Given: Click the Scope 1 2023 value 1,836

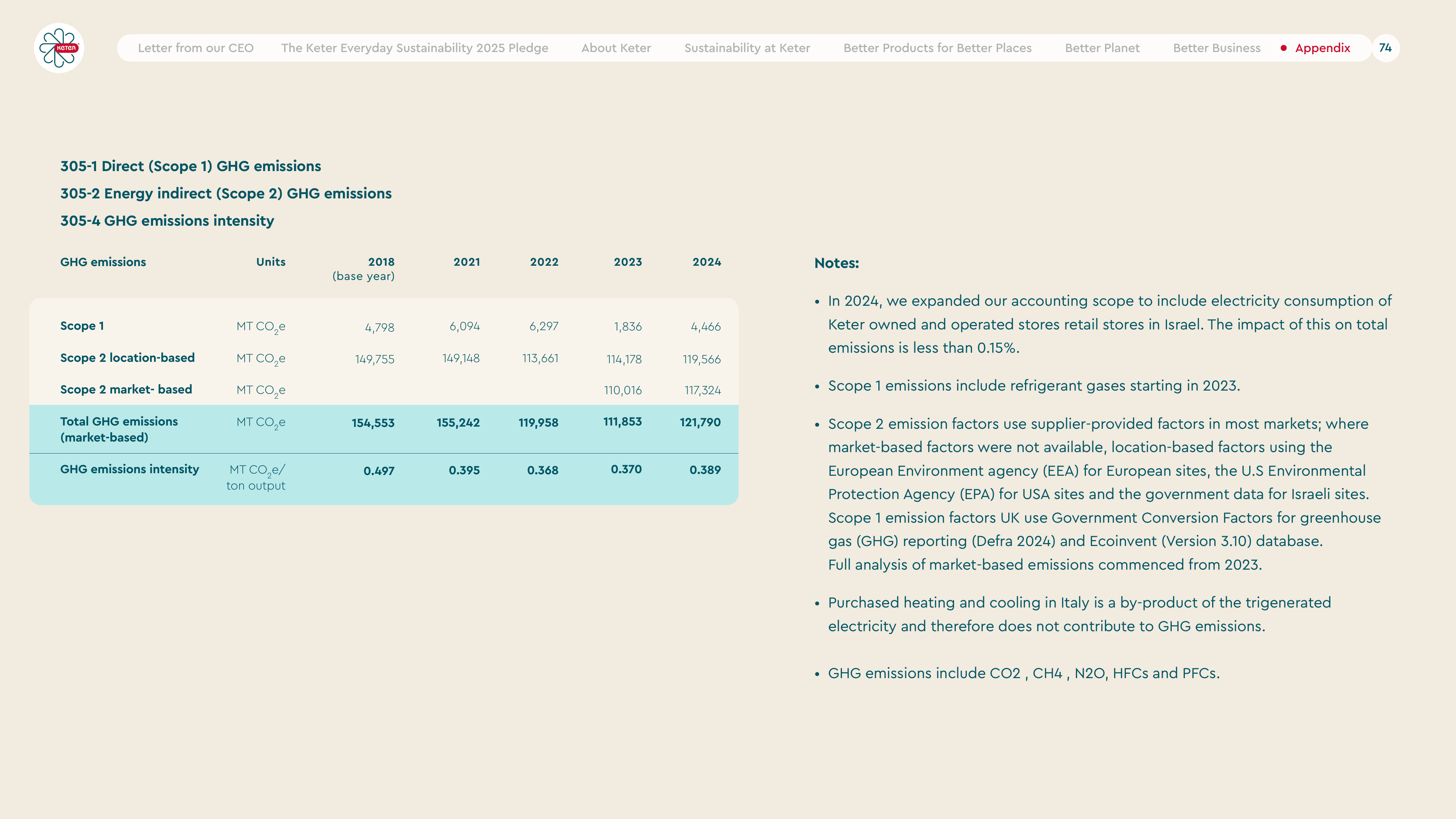Looking at the screenshot, I should click(x=628, y=327).
